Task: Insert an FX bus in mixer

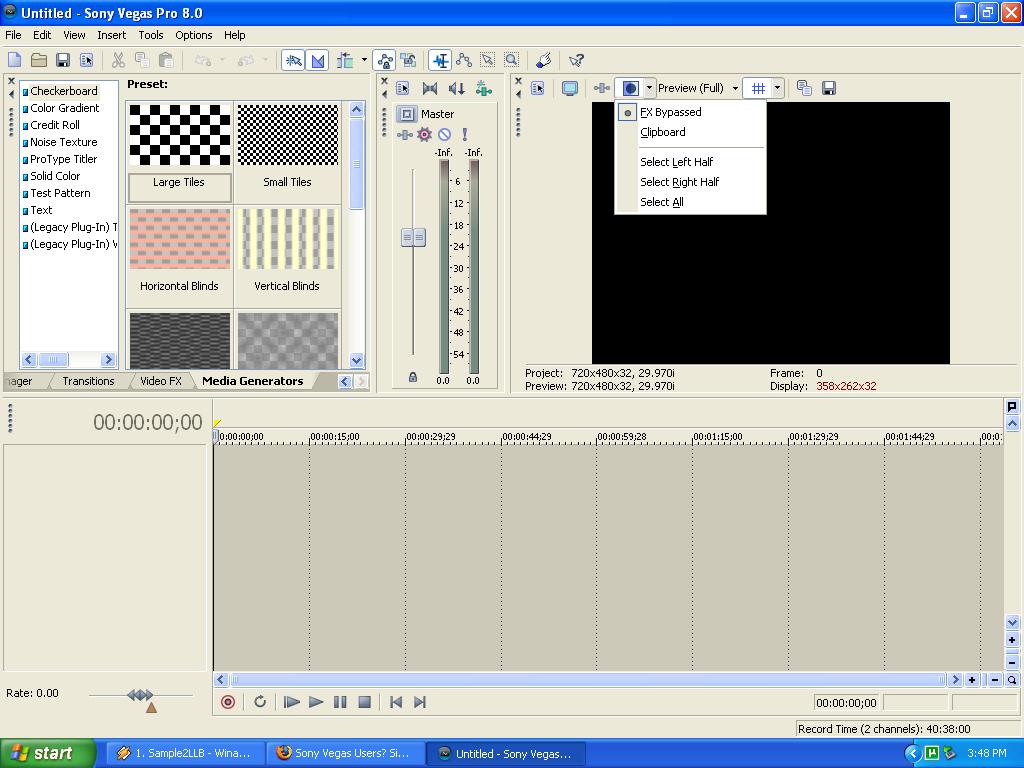Action: point(484,88)
